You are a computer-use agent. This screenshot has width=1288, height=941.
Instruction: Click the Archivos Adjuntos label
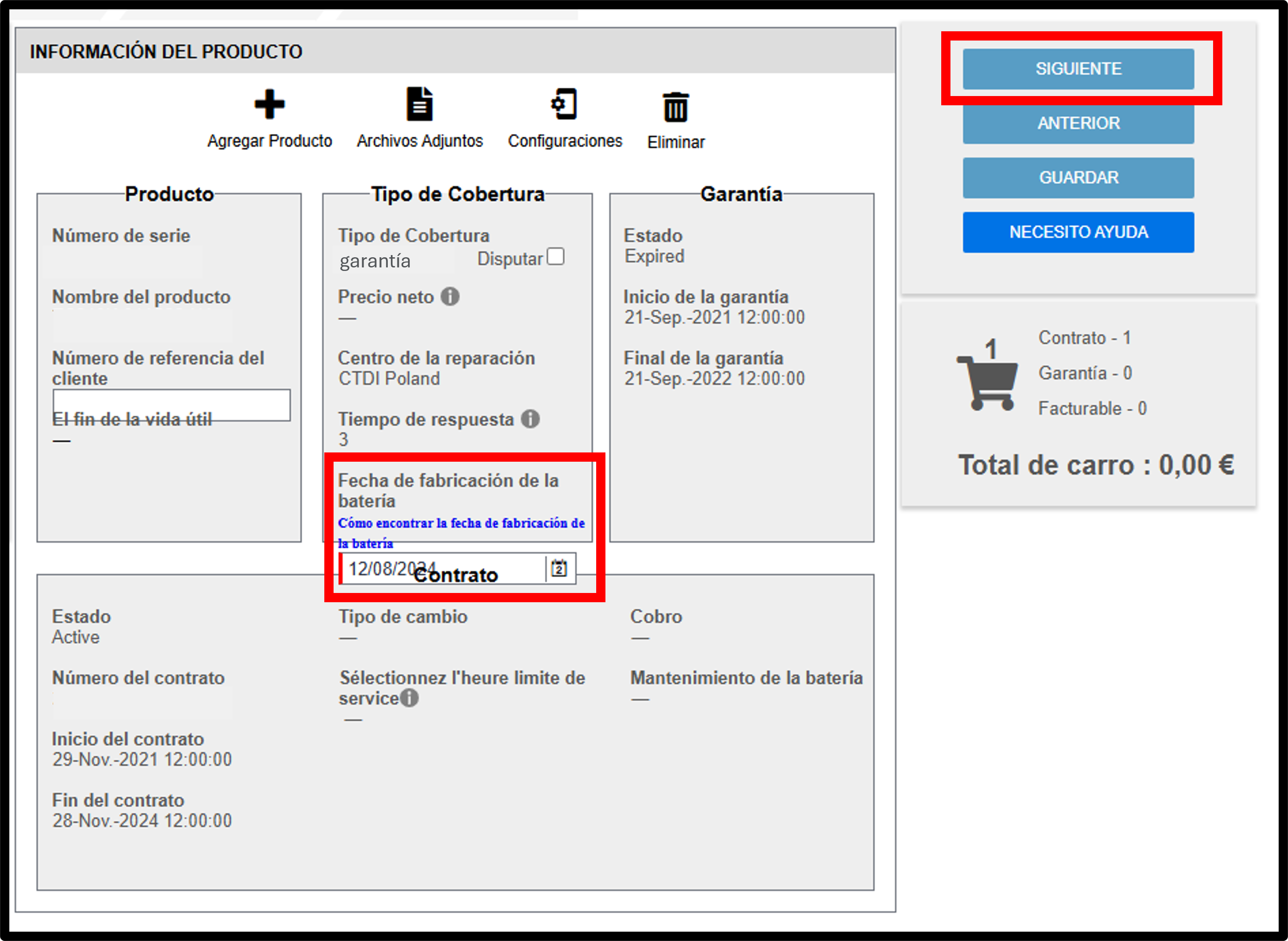pos(420,141)
